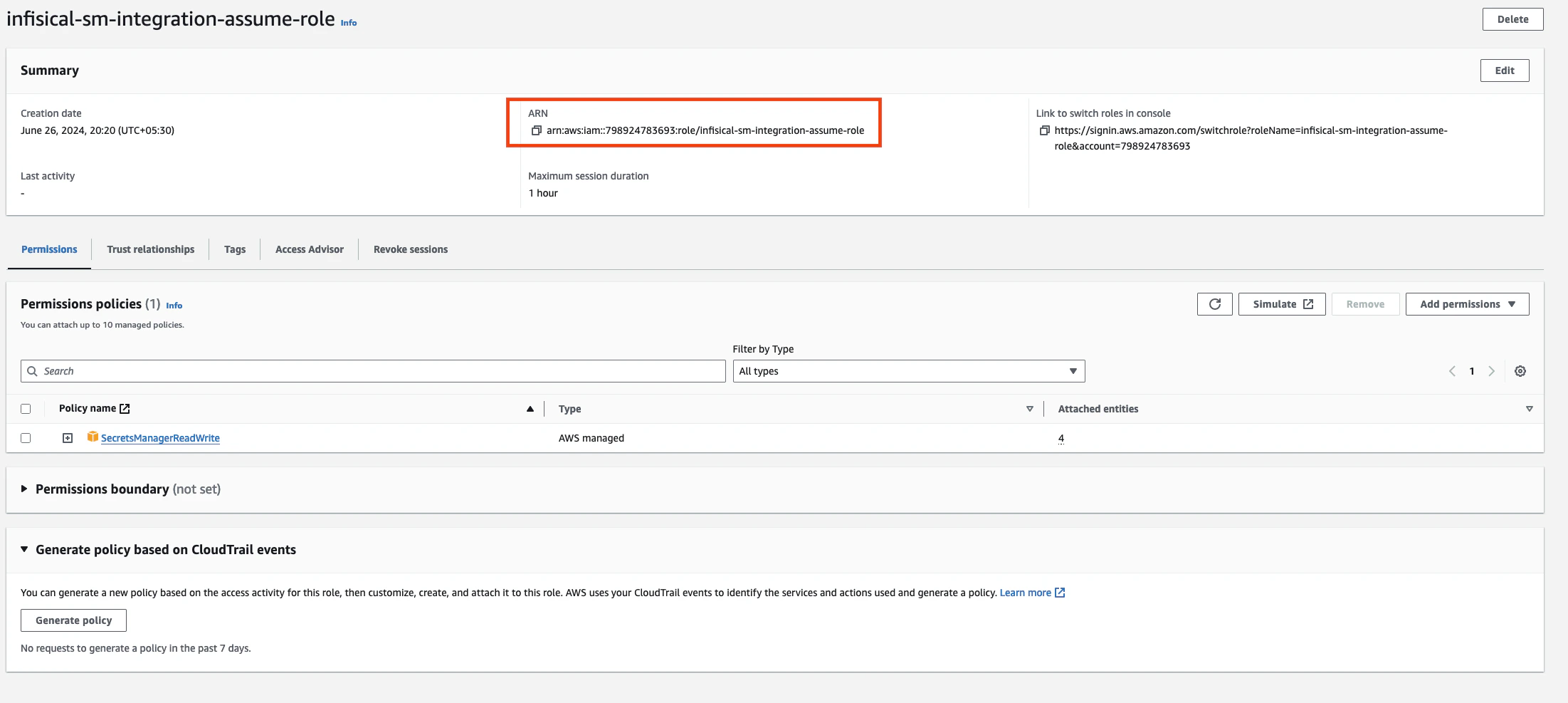This screenshot has width=1568, height=703.
Task: Go to next page of policies
Action: (1492, 371)
